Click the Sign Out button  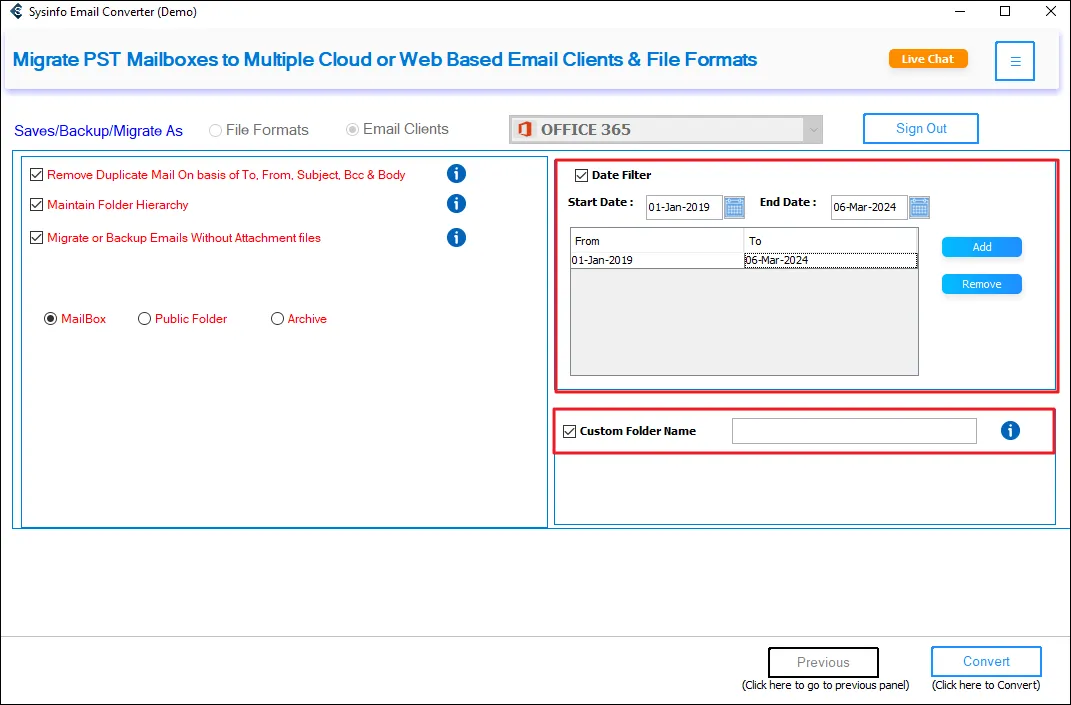pyautogui.click(x=921, y=129)
